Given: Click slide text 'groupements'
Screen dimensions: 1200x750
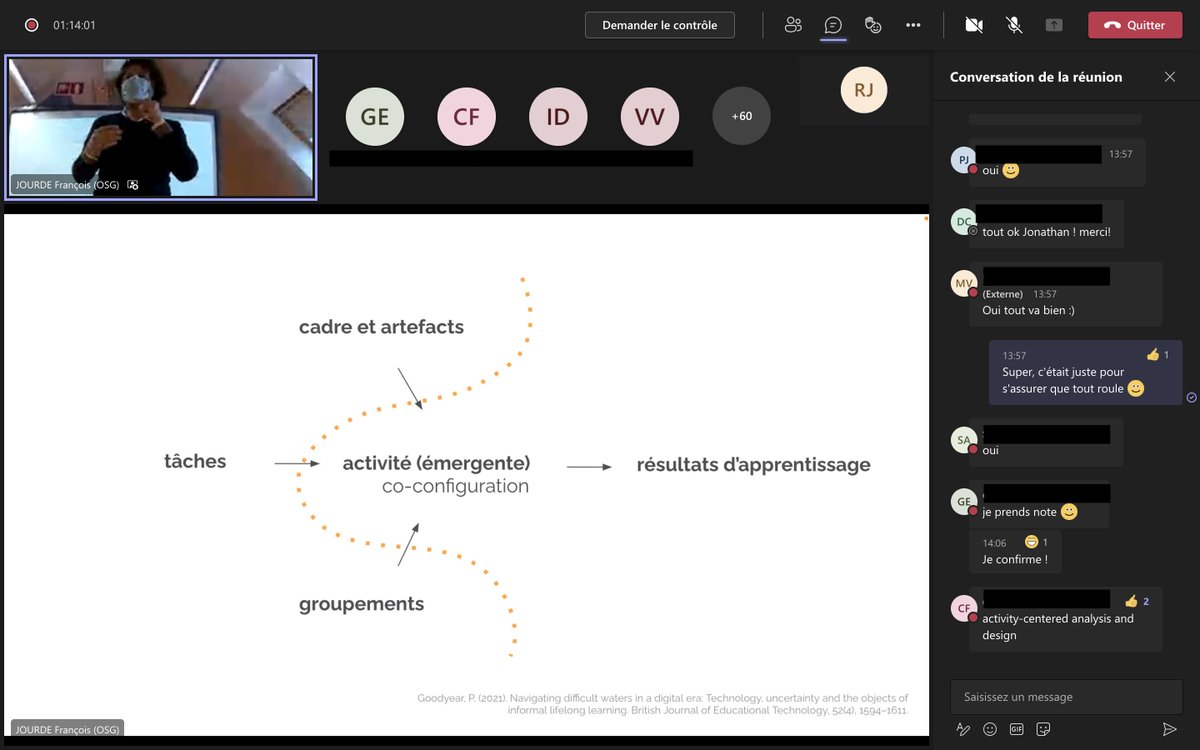Looking at the screenshot, I should [x=361, y=604].
